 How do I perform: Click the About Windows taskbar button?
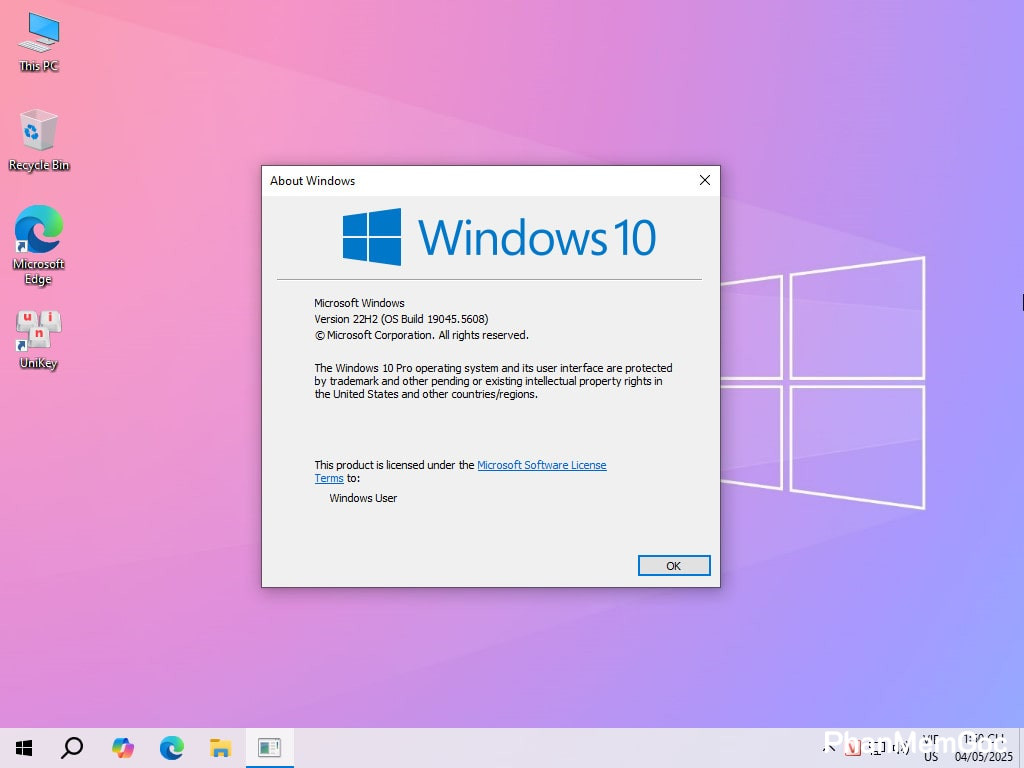269,748
